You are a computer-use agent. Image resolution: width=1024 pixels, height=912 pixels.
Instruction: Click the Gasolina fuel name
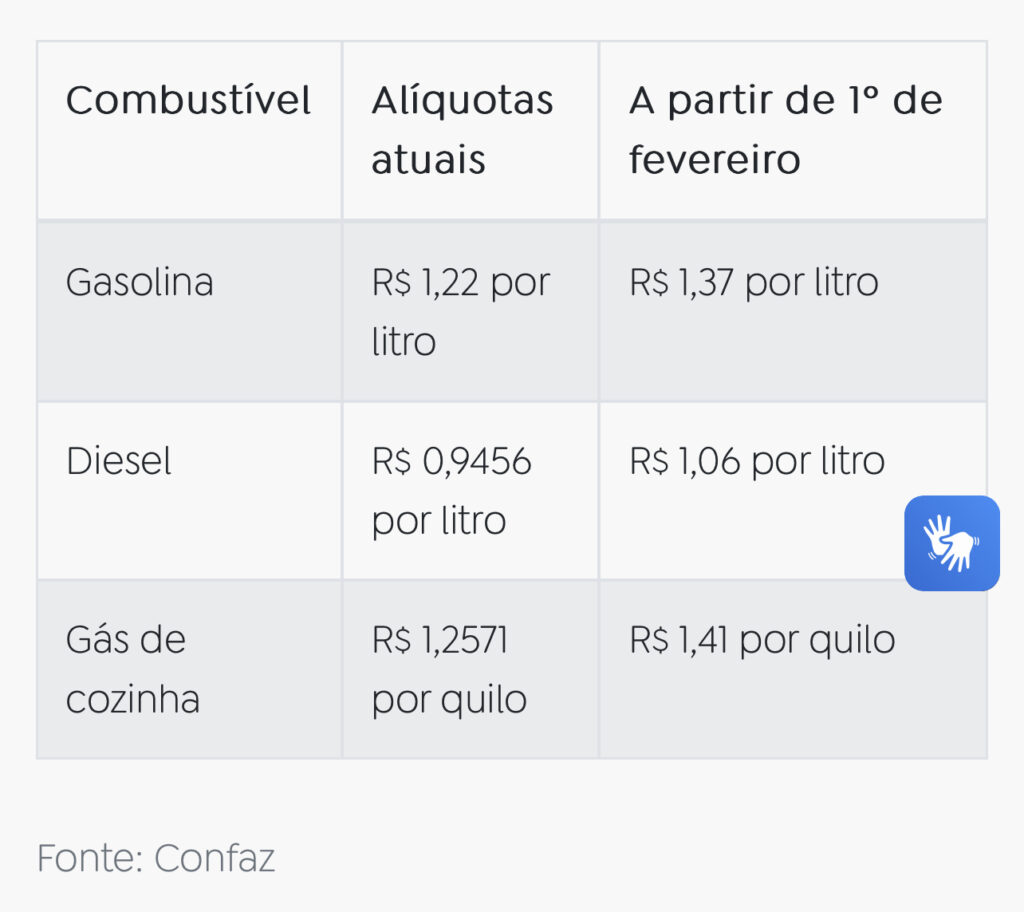coord(139,283)
